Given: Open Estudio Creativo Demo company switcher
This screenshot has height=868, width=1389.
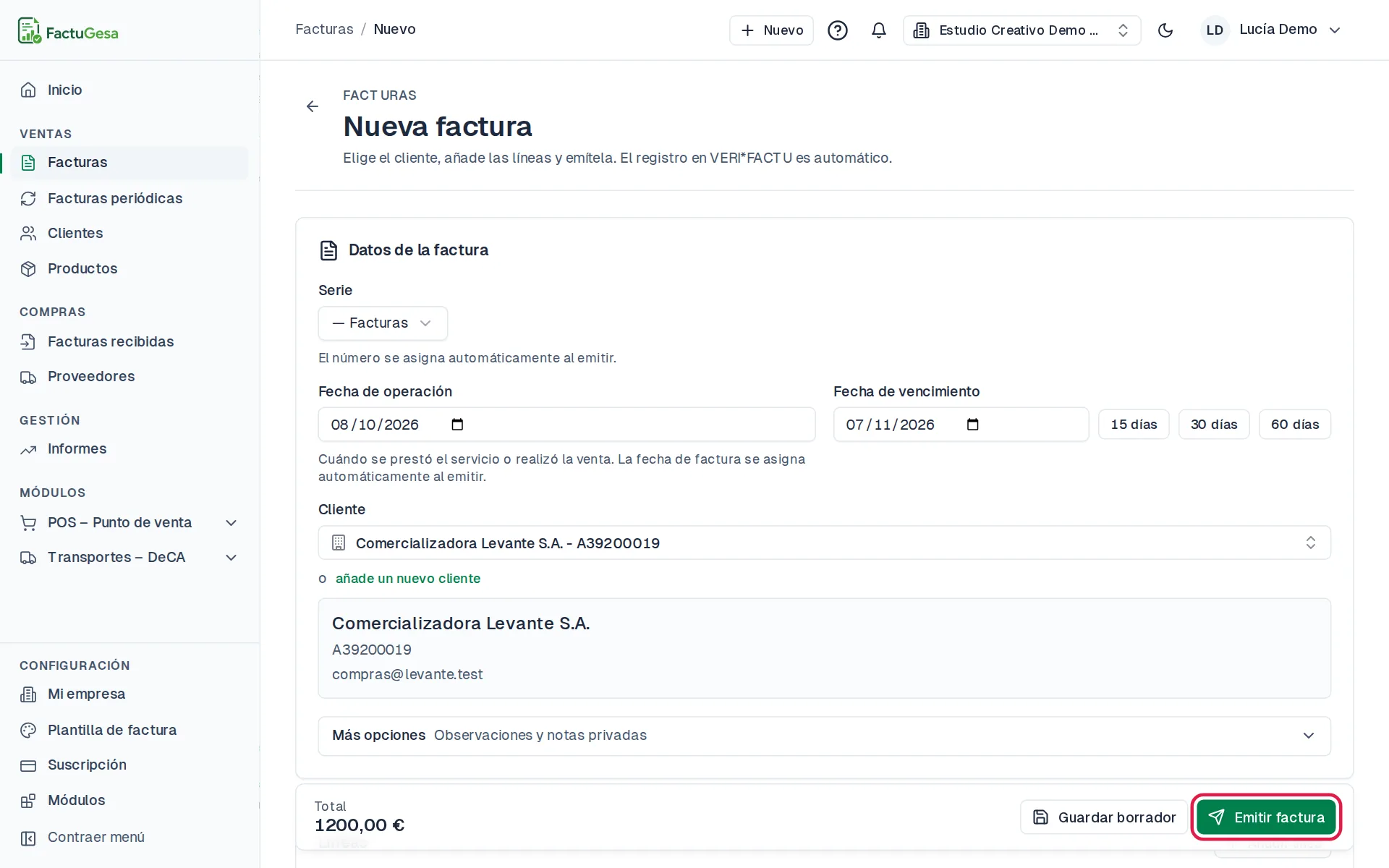Looking at the screenshot, I should [x=1021, y=30].
